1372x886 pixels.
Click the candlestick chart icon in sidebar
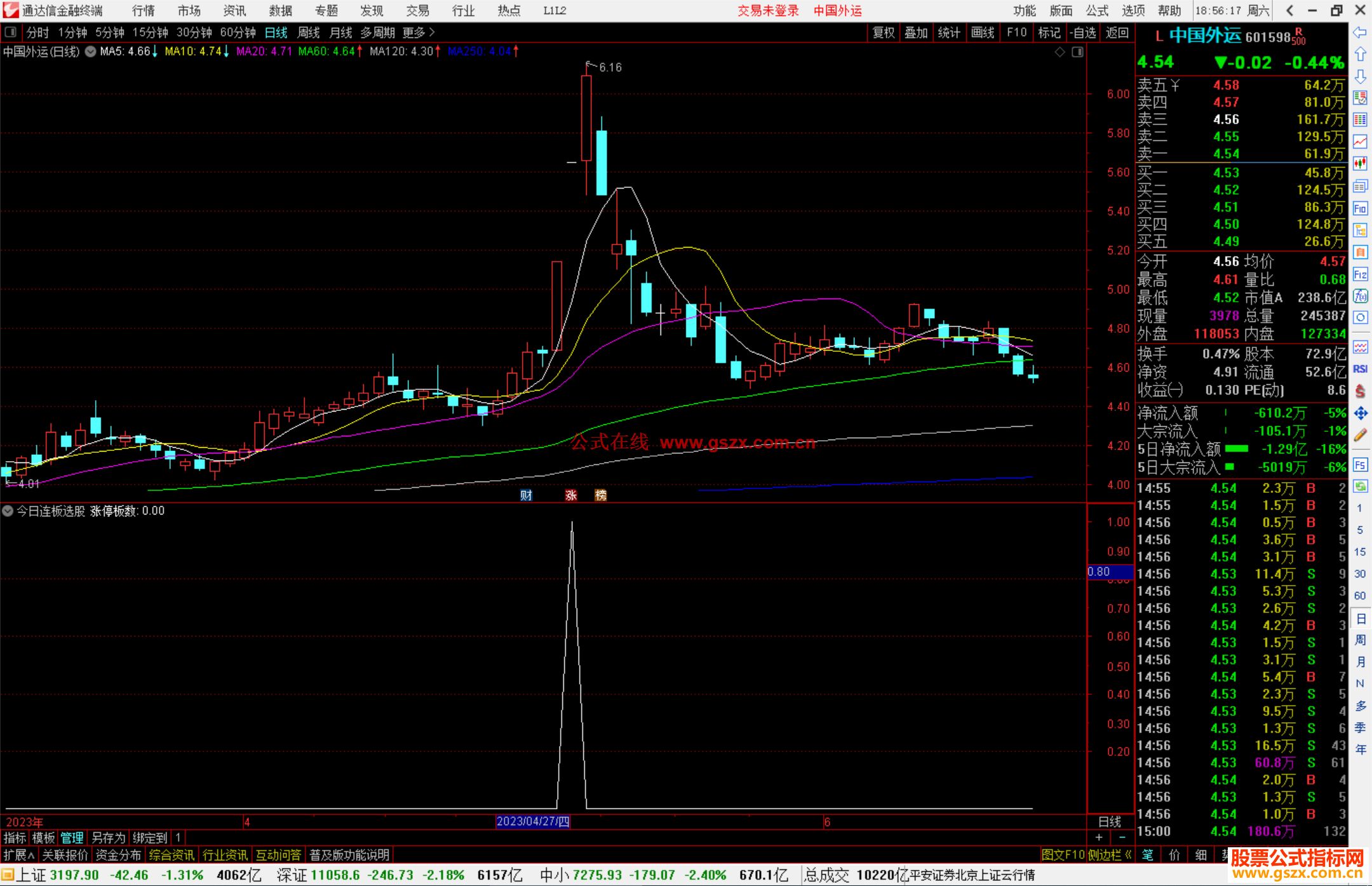1360,163
